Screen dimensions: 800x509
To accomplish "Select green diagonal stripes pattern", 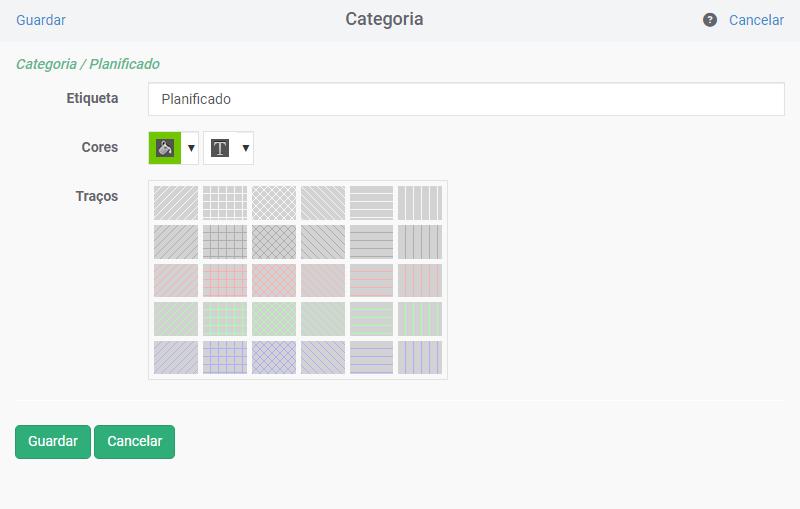I will coord(176,319).
